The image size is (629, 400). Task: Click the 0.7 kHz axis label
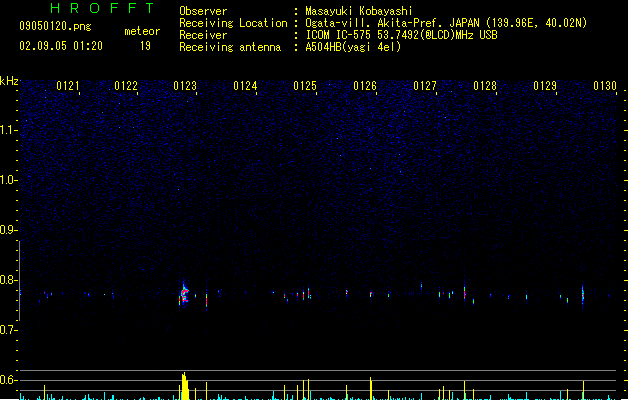(x=9, y=330)
